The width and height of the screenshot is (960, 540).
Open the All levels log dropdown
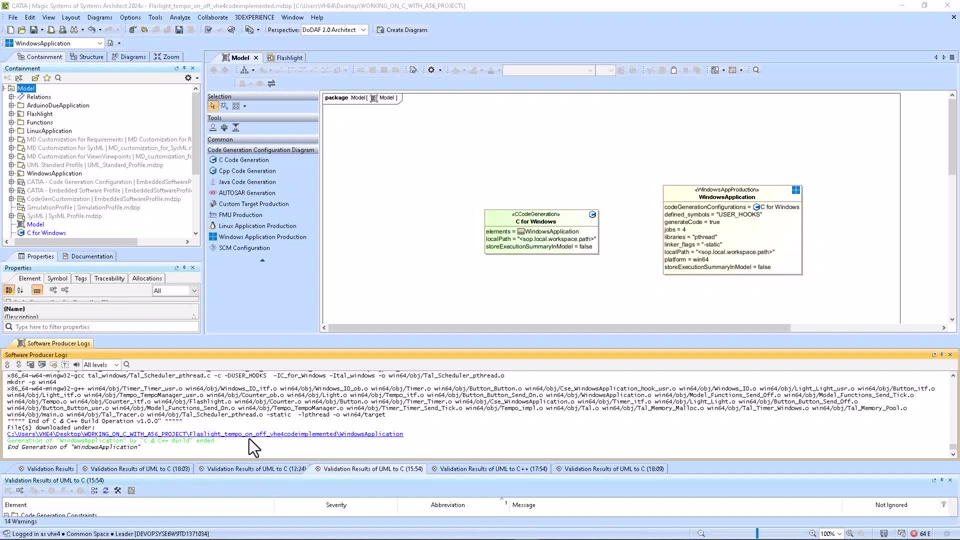pyautogui.click(x=101, y=365)
